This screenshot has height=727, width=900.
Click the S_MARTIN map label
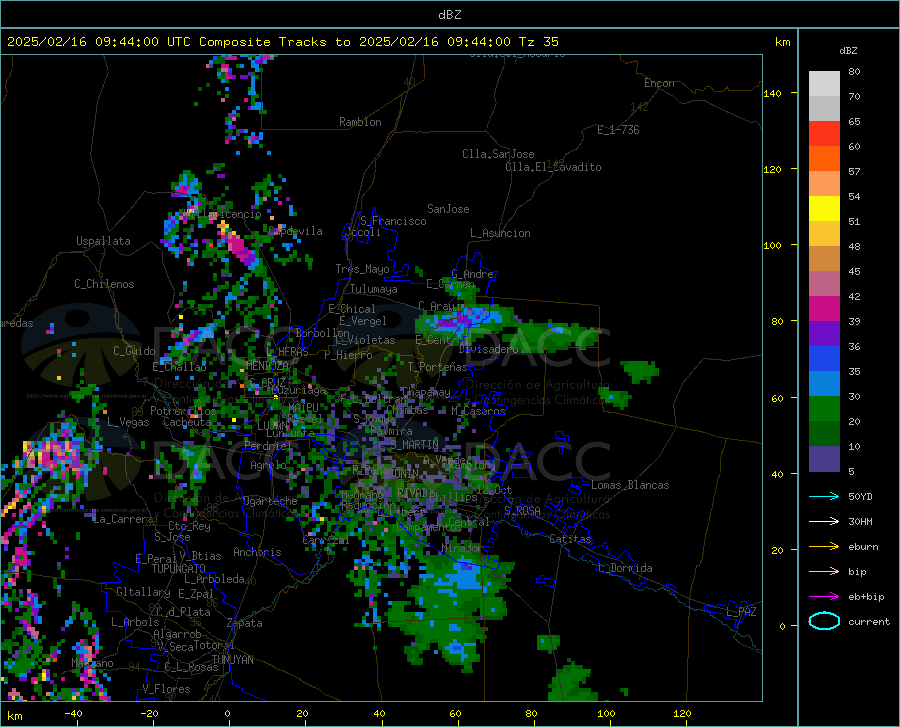tap(414, 445)
